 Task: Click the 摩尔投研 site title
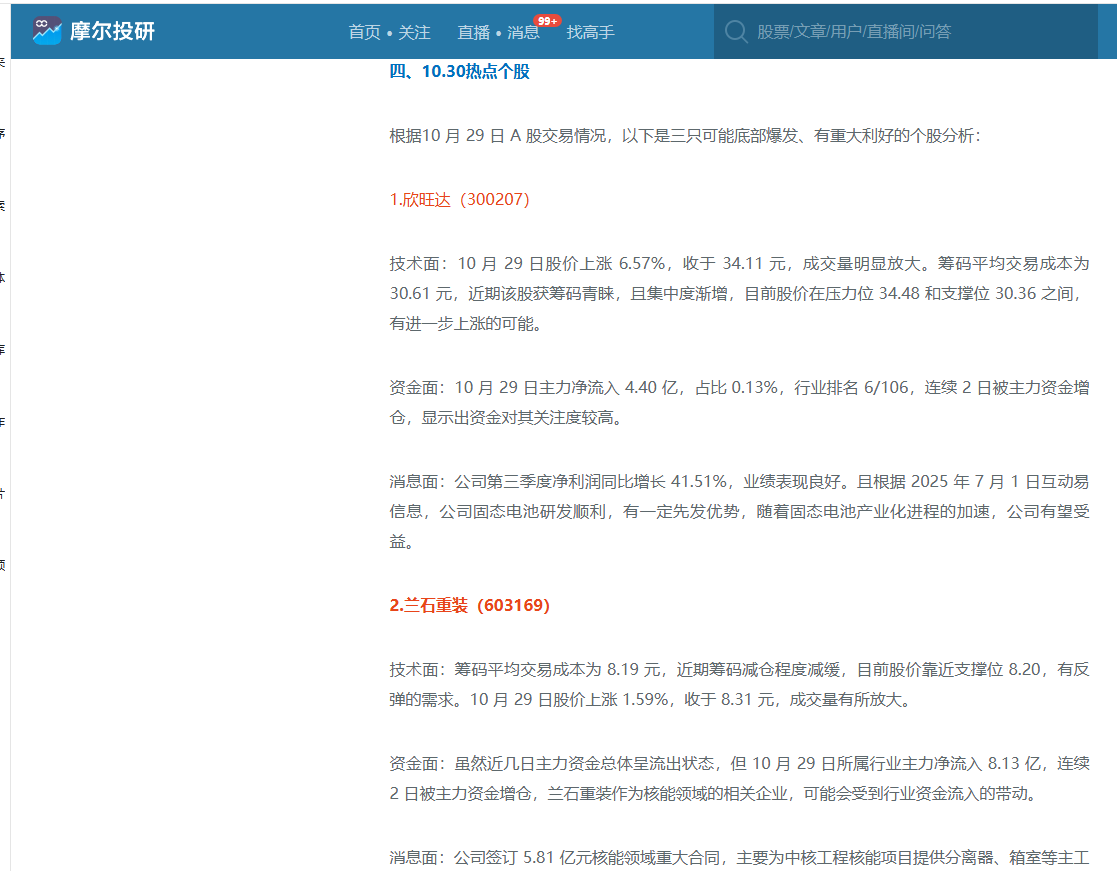(x=112, y=31)
